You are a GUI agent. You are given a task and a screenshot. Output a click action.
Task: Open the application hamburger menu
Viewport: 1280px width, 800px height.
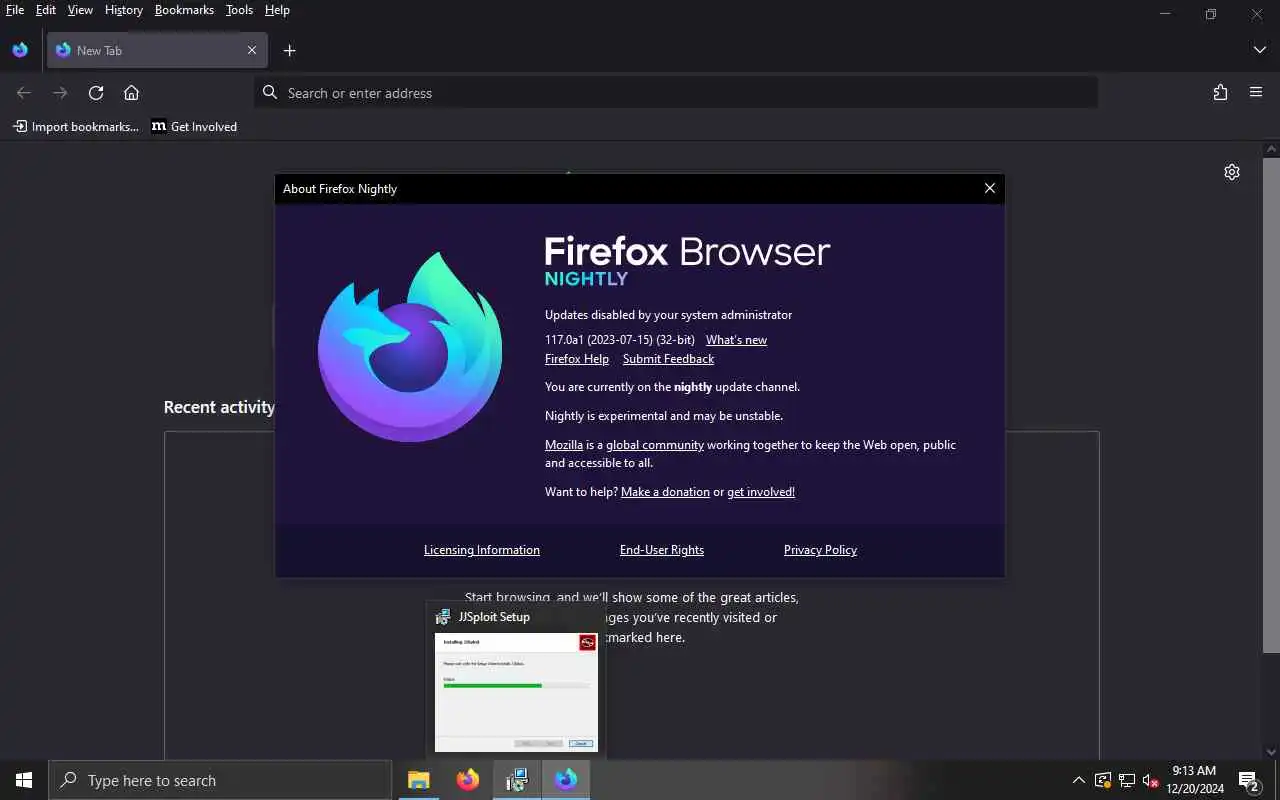(1256, 93)
